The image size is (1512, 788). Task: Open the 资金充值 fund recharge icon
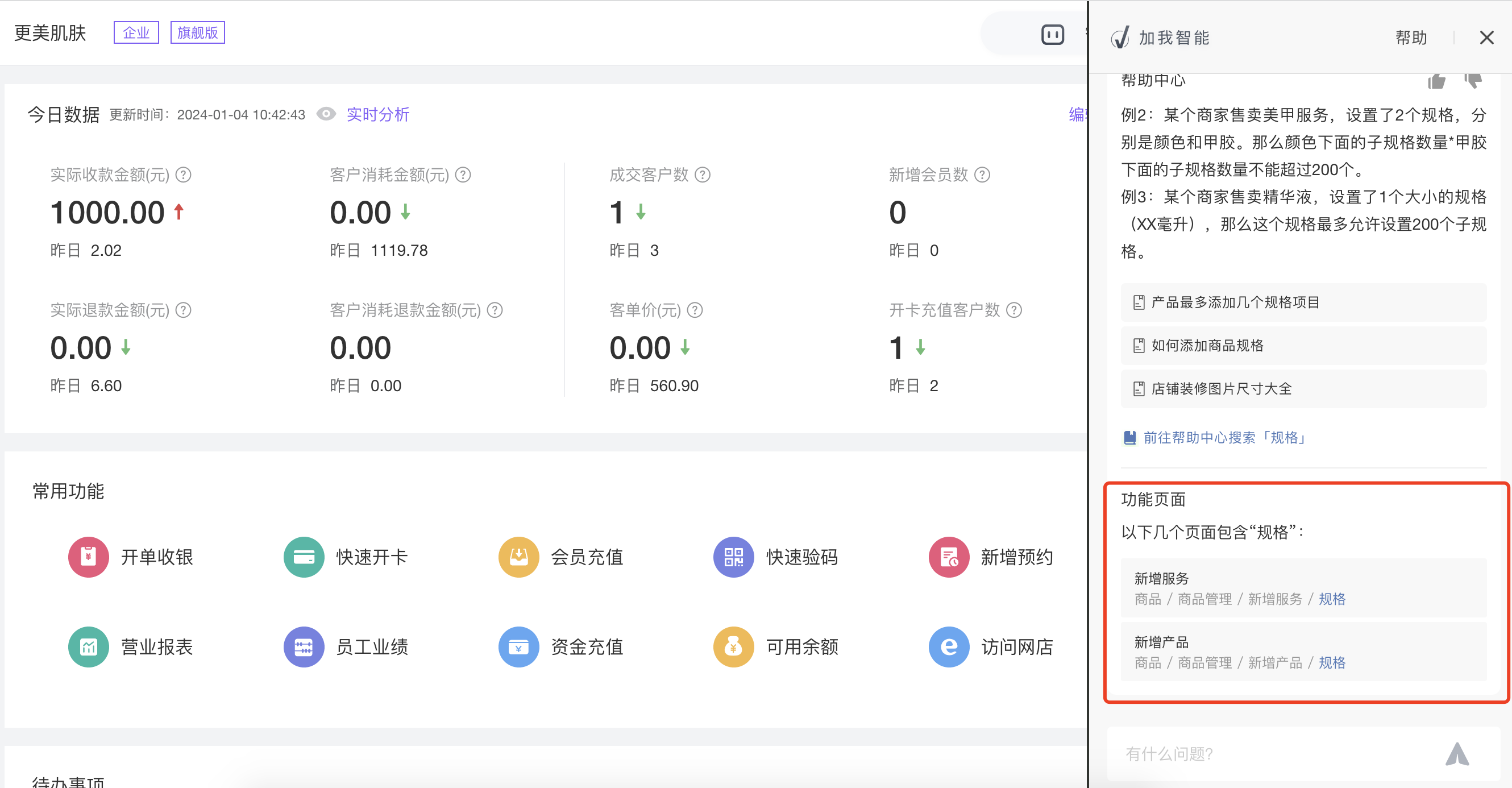[518, 646]
